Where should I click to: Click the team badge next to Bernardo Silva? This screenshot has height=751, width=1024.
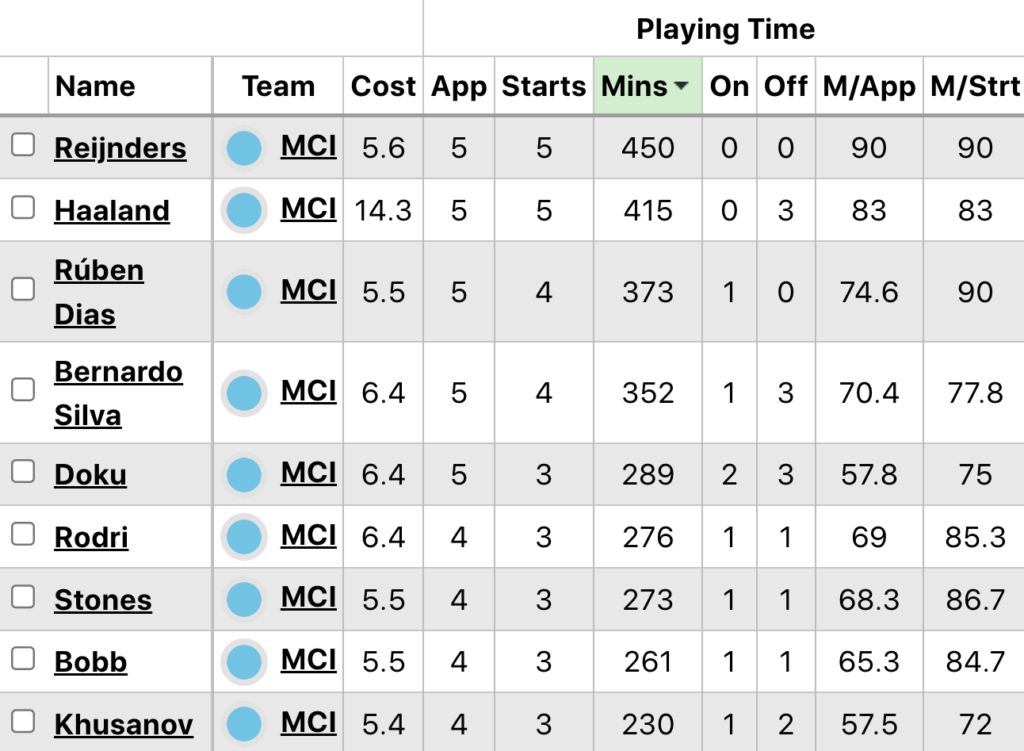click(x=244, y=393)
